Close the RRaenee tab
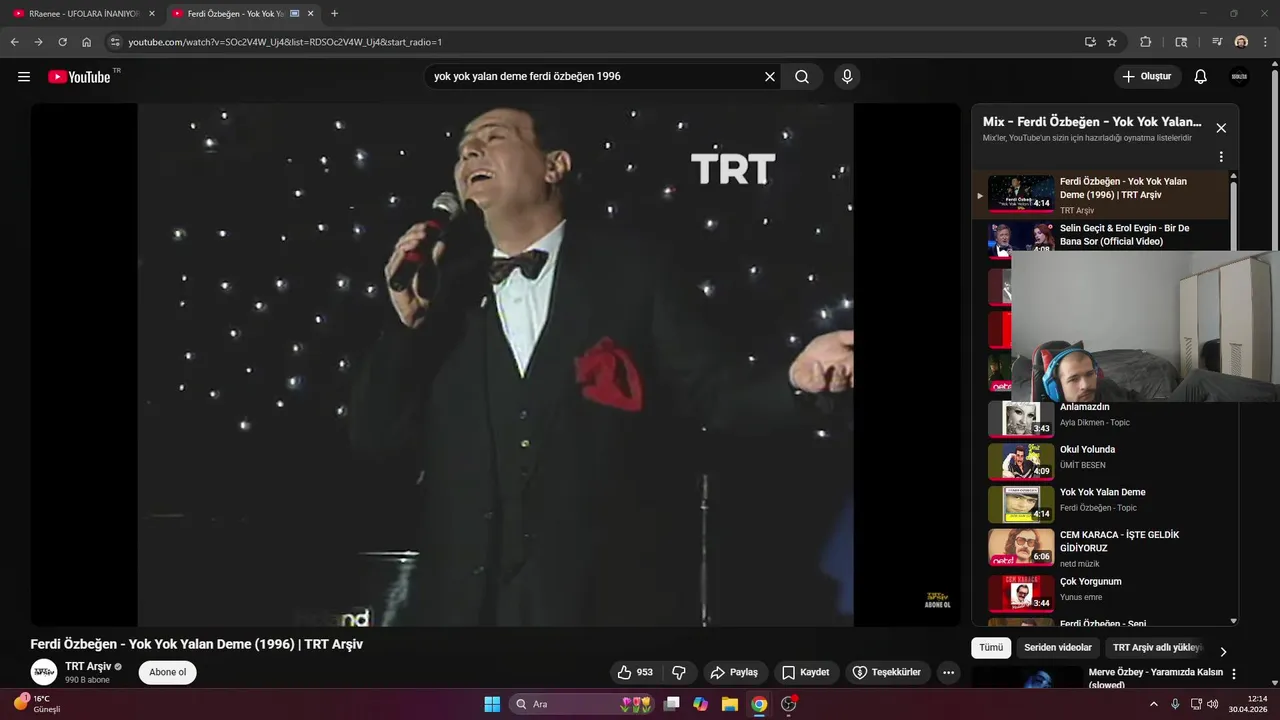 click(x=152, y=14)
